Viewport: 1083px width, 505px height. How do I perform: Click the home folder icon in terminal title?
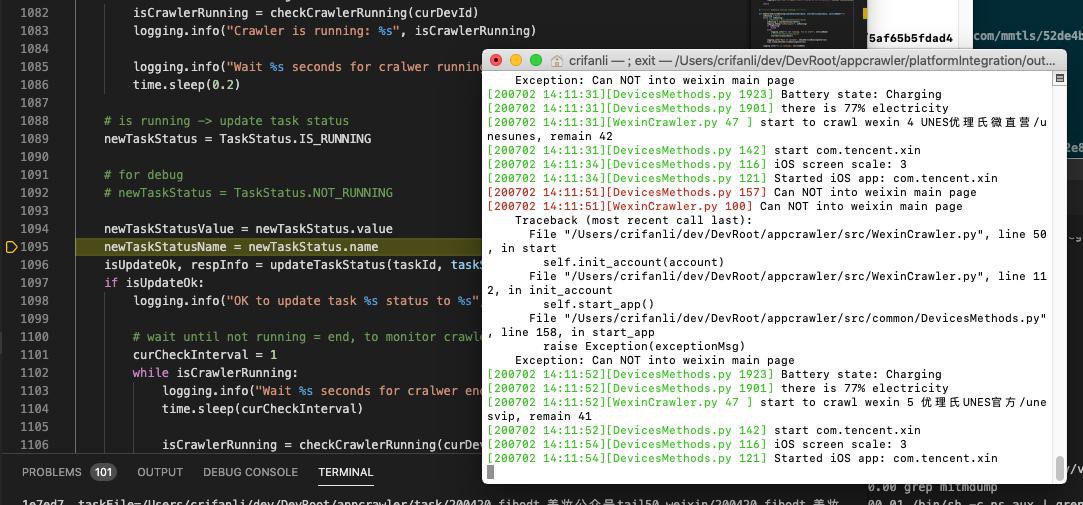[557, 61]
